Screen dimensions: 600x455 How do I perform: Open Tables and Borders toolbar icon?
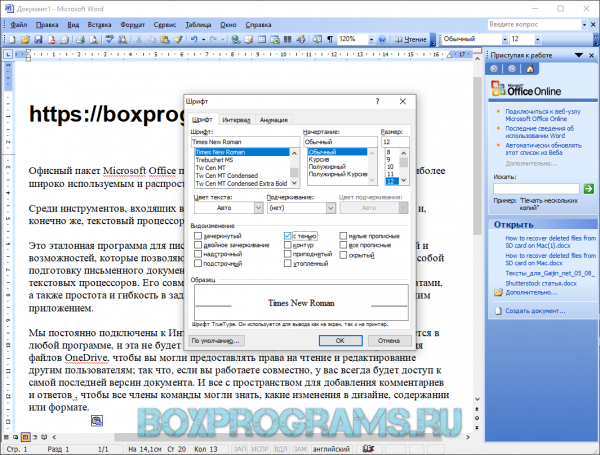point(249,39)
